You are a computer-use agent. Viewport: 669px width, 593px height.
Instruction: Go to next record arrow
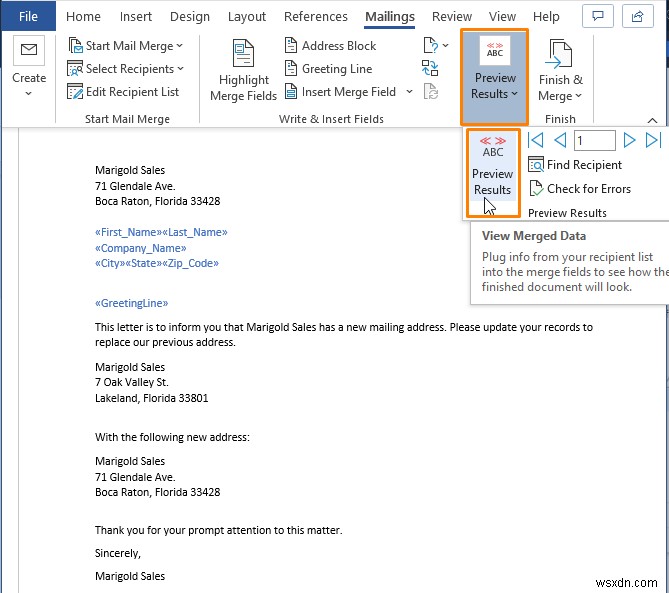pos(629,140)
